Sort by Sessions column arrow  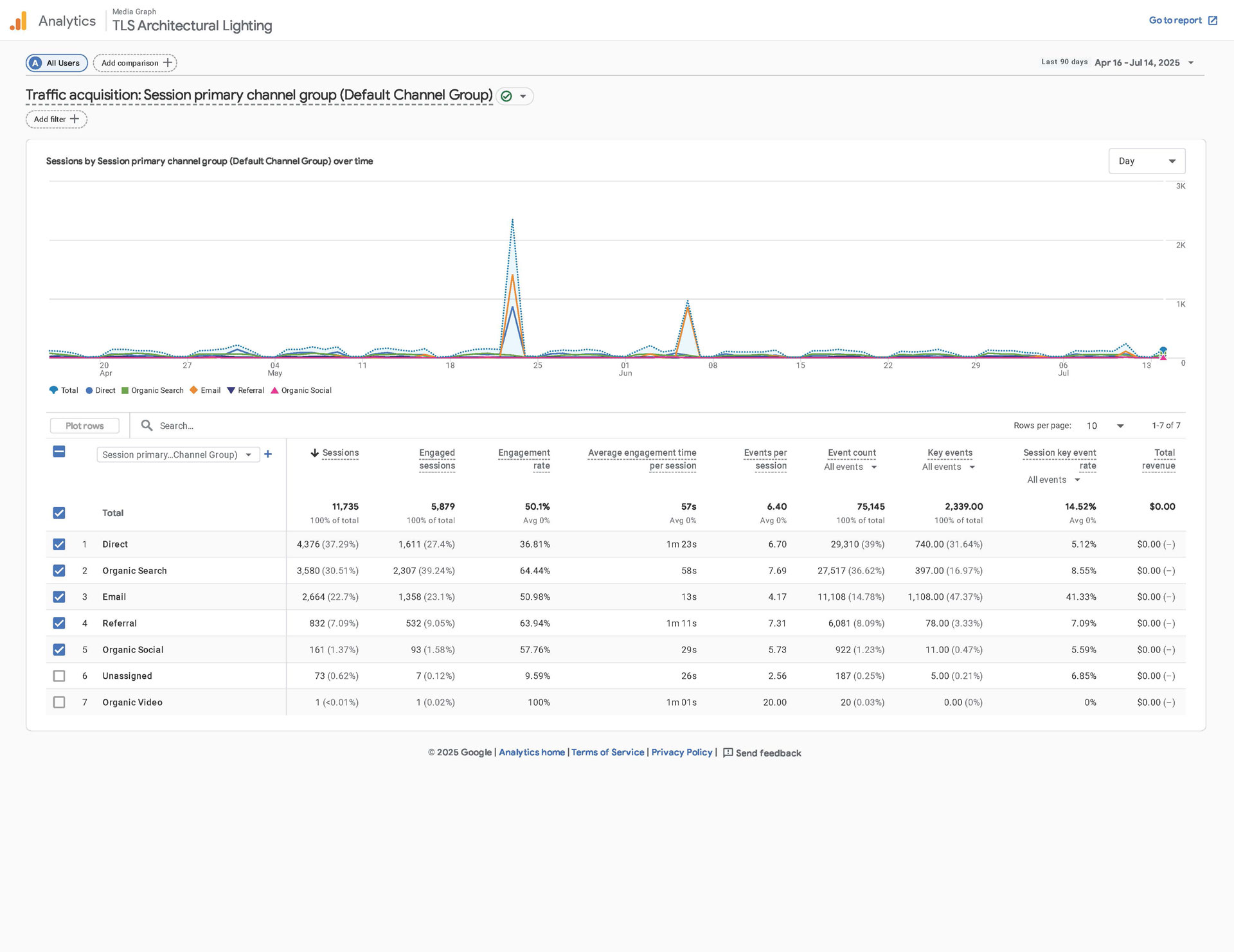pyautogui.click(x=315, y=453)
